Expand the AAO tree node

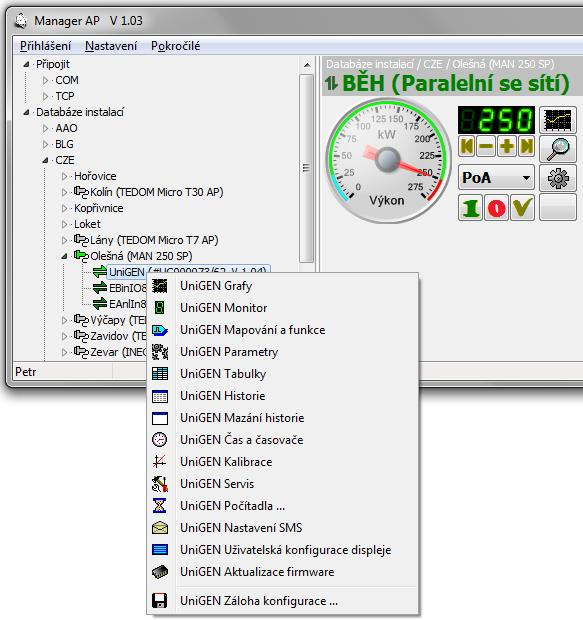(45, 128)
